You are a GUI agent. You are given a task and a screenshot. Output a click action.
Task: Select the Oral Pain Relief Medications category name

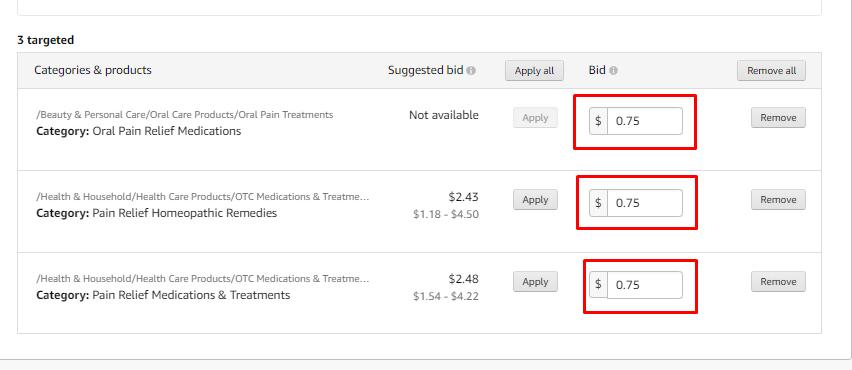167,131
